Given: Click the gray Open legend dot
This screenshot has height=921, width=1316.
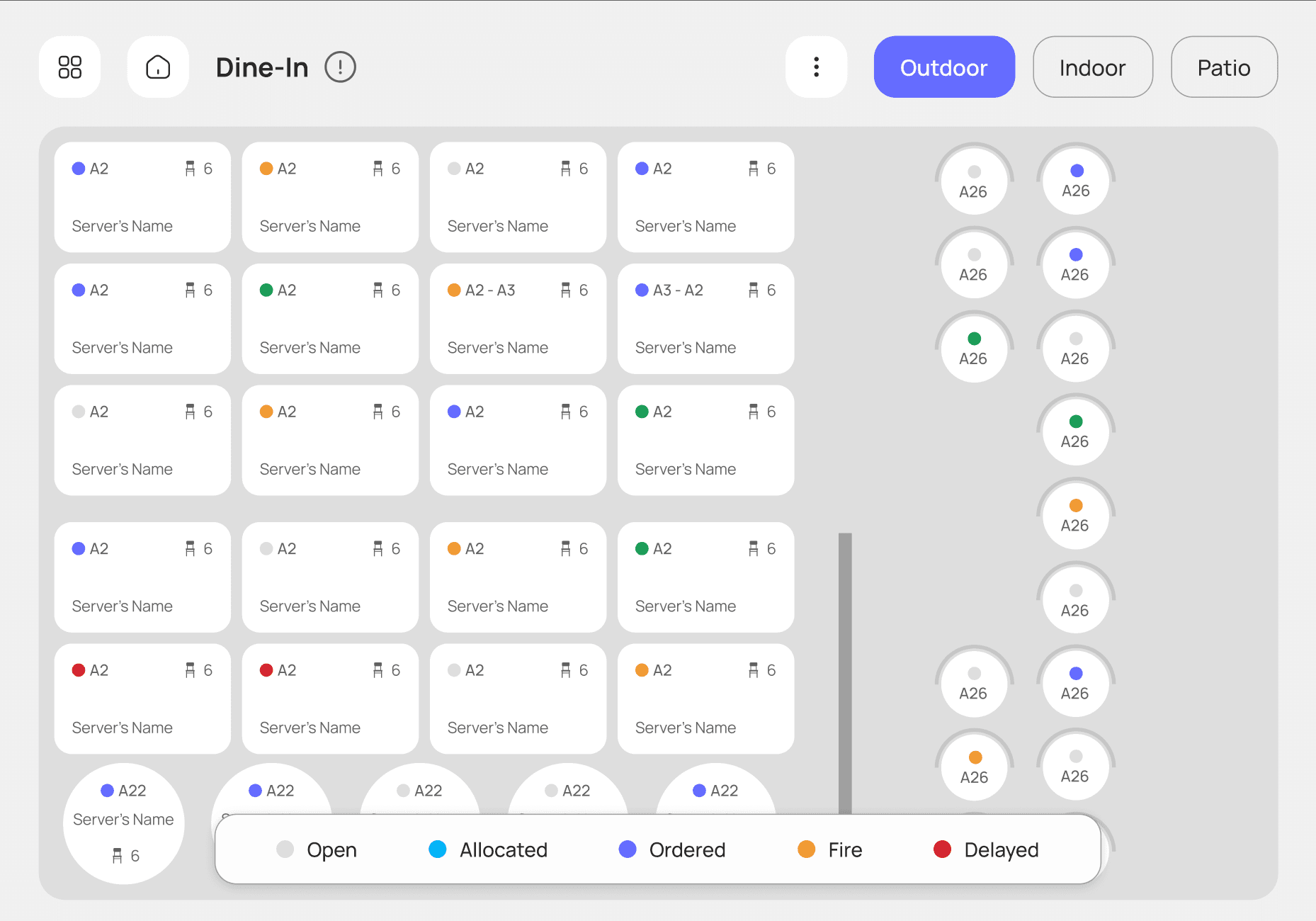Looking at the screenshot, I should point(285,849).
